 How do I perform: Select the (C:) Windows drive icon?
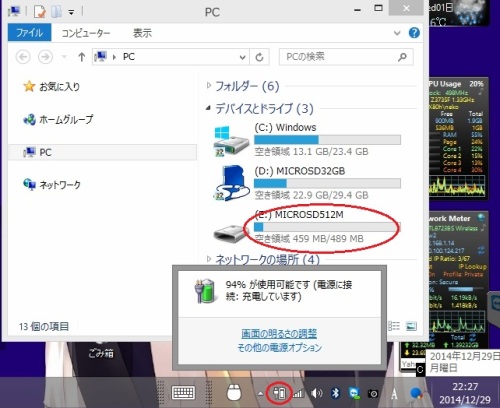pyautogui.click(x=231, y=141)
